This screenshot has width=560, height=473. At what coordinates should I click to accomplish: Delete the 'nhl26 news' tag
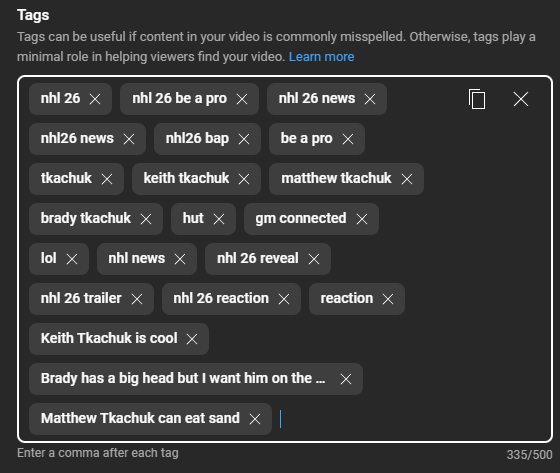pyautogui.click(x=129, y=139)
